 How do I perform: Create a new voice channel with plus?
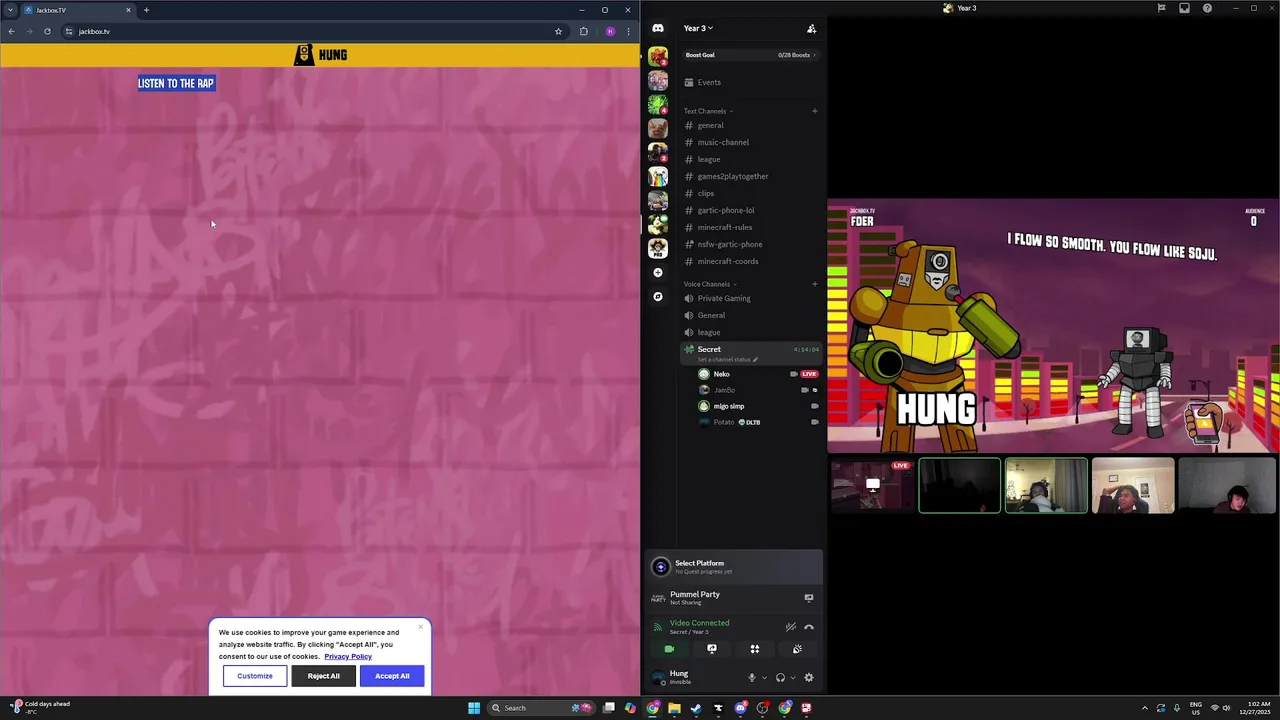[814, 284]
